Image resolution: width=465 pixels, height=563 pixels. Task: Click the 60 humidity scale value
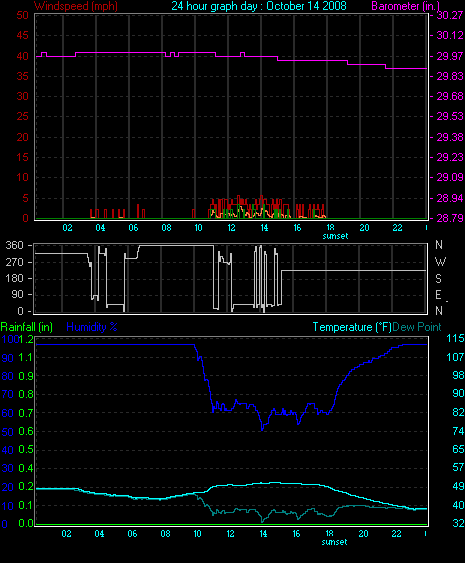coord(8,413)
